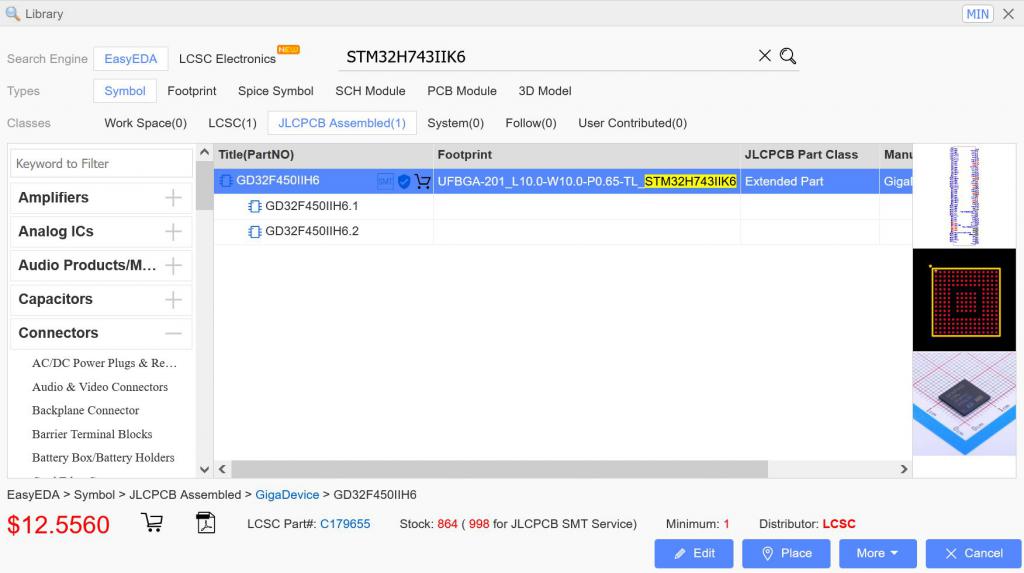This screenshot has width=1024, height=573.
Task: Choose the Footprint type filter
Action: [x=191, y=91]
